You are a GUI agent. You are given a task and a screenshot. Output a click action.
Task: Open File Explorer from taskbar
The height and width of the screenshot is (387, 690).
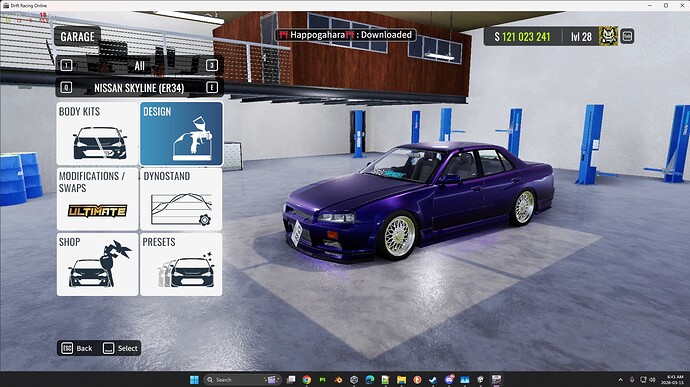401,380
